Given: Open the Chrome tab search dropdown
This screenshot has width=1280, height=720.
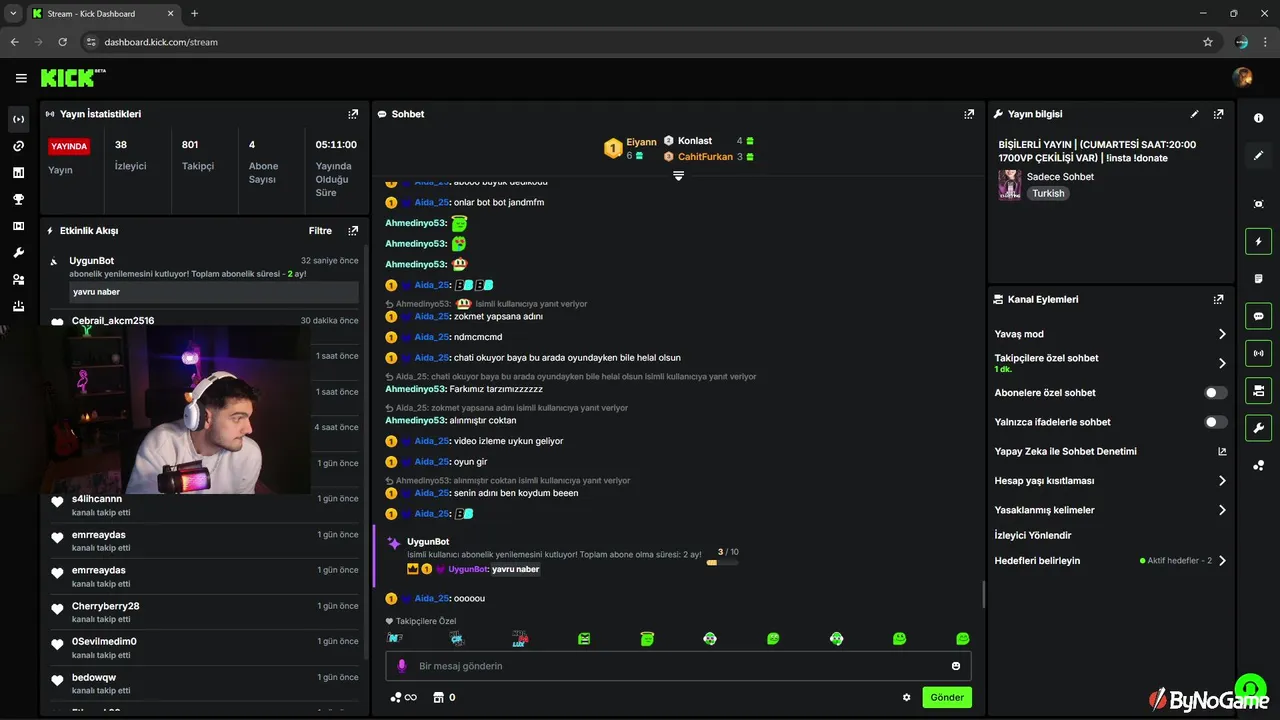Looking at the screenshot, I should click(x=13, y=13).
